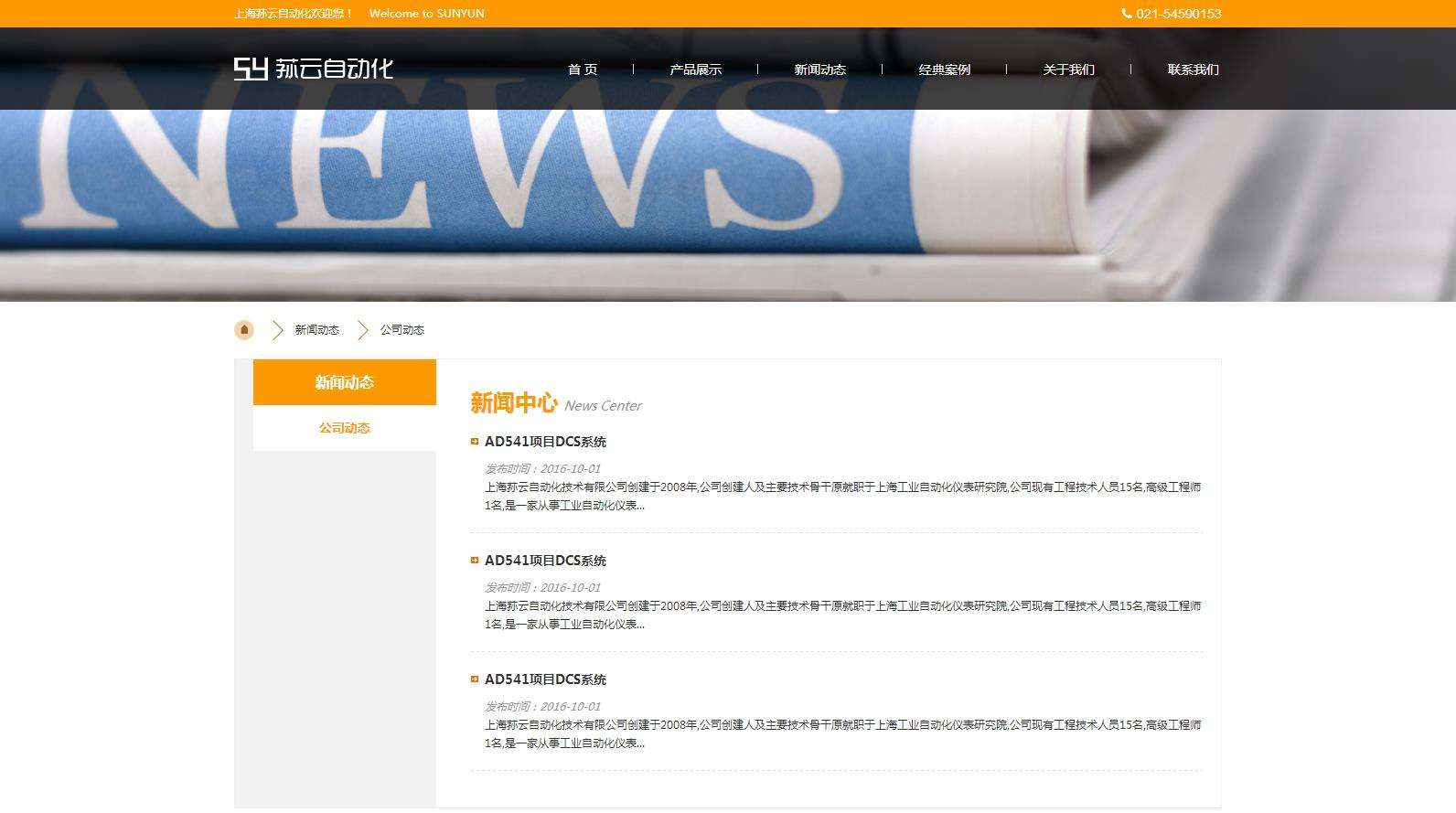The image size is (1456, 813).
Task: Select 公司动态 in the left sidebar
Action: point(345,428)
